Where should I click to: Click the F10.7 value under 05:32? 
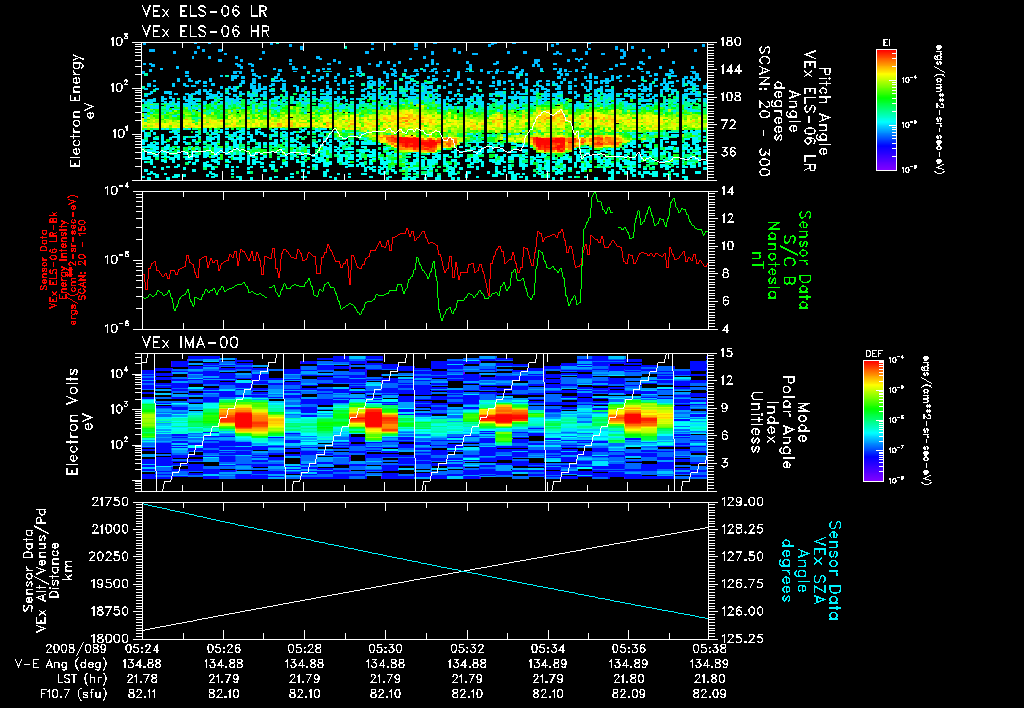(466, 694)
